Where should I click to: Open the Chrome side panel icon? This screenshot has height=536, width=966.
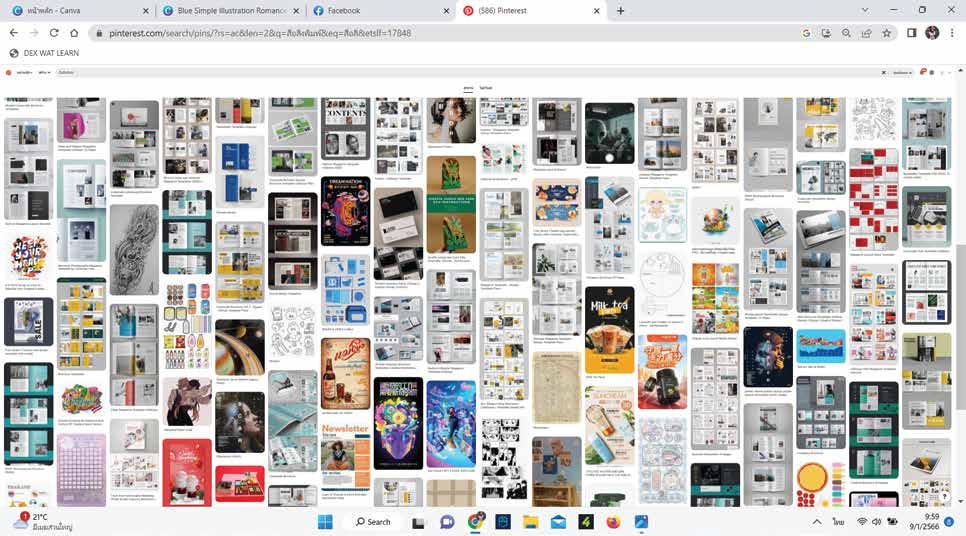click(x=912, y=33)
